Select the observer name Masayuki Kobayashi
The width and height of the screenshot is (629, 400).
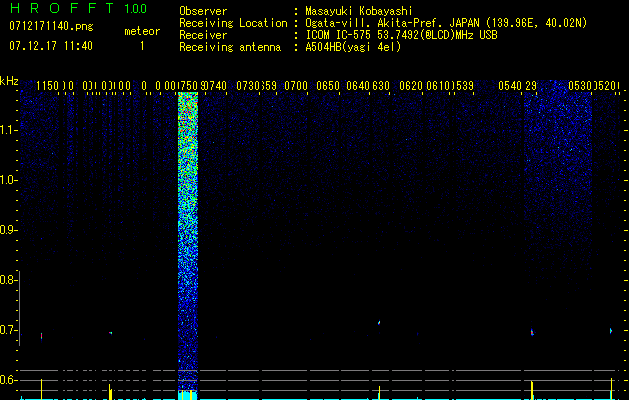pos(359,11)
